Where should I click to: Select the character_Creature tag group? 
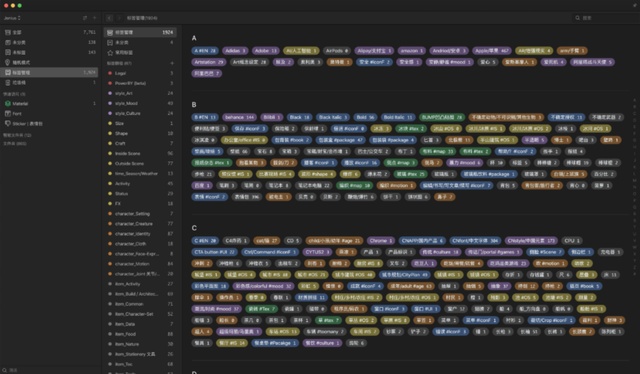click(x=140, y=224)
